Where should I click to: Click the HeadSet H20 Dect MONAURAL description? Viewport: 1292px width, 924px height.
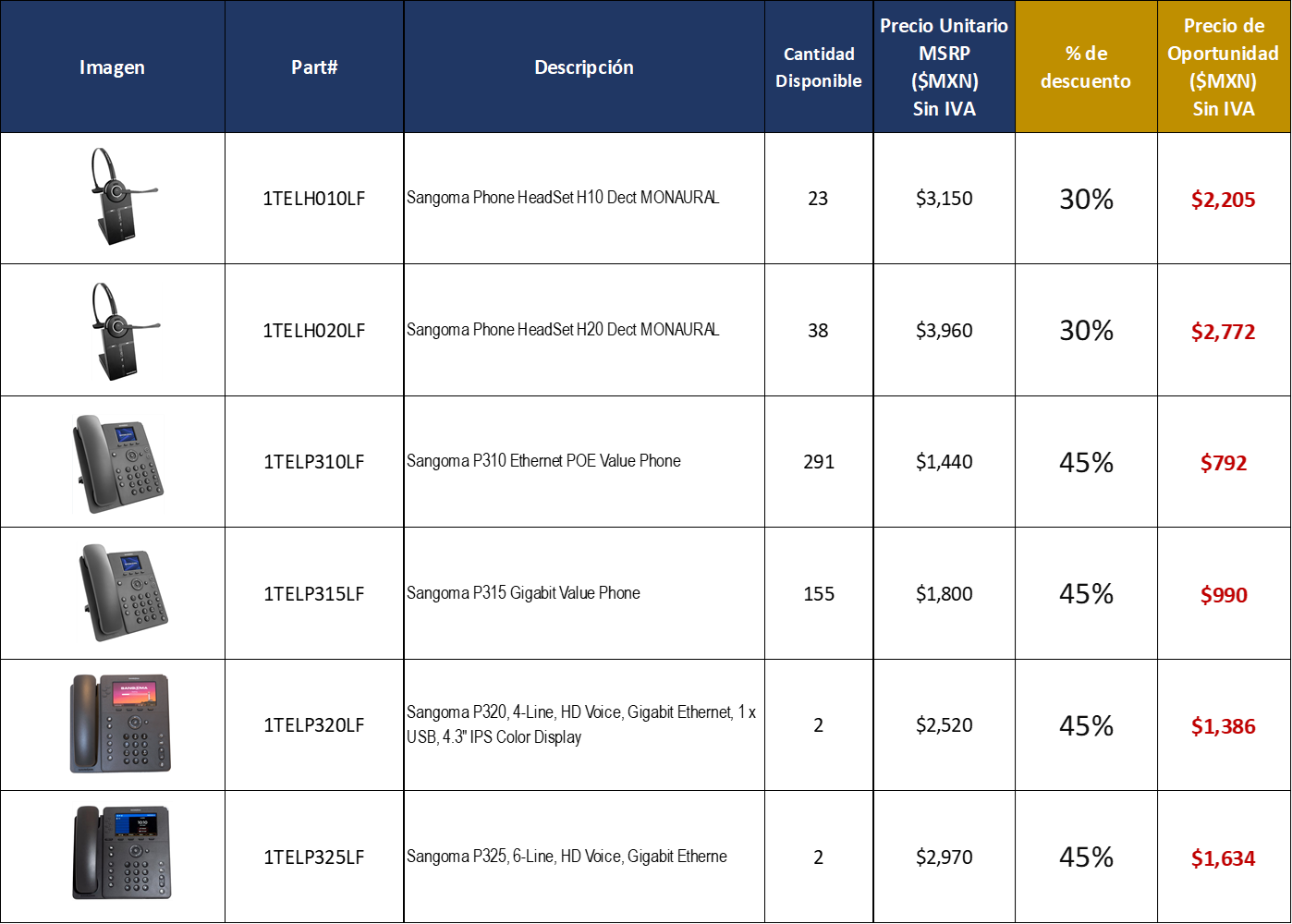tap(563, 330)
